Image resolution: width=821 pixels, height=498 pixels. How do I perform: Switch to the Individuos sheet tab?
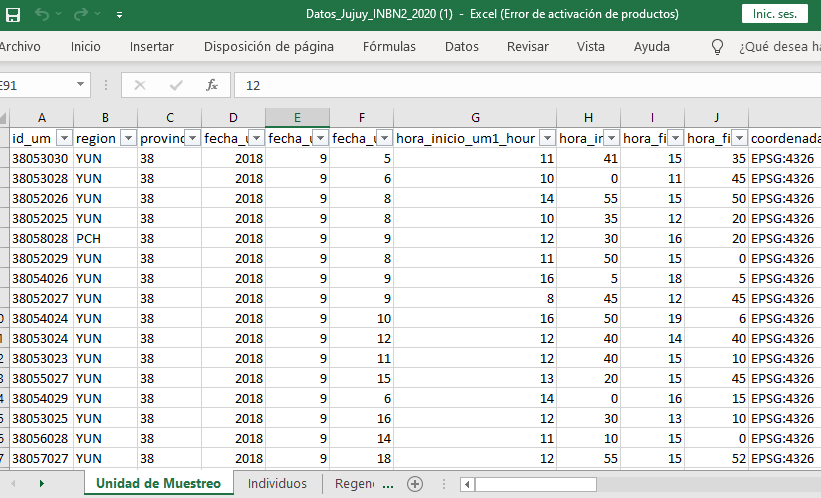tap(277, 484)
